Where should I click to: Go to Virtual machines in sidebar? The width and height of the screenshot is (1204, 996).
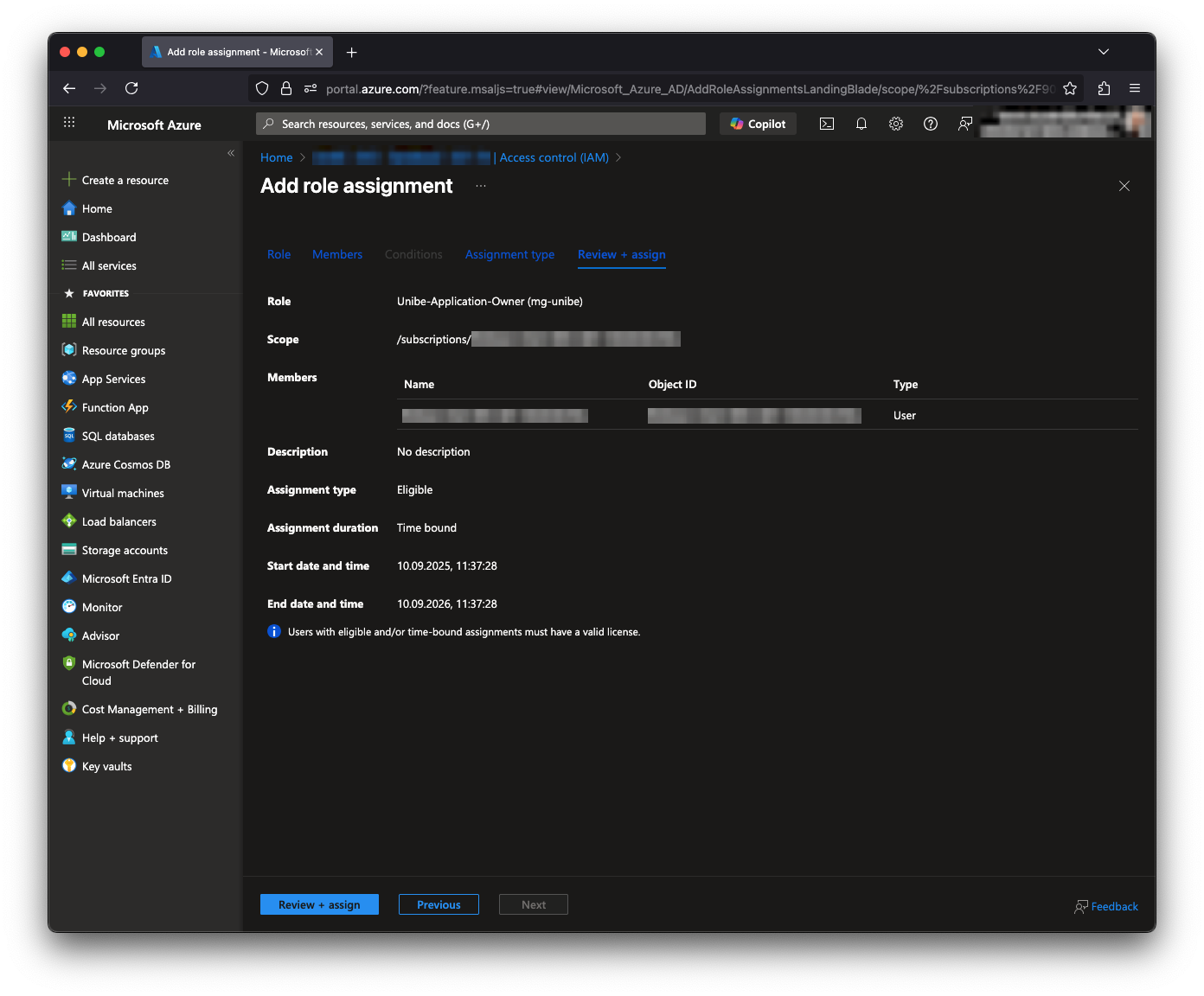[123, 493]
